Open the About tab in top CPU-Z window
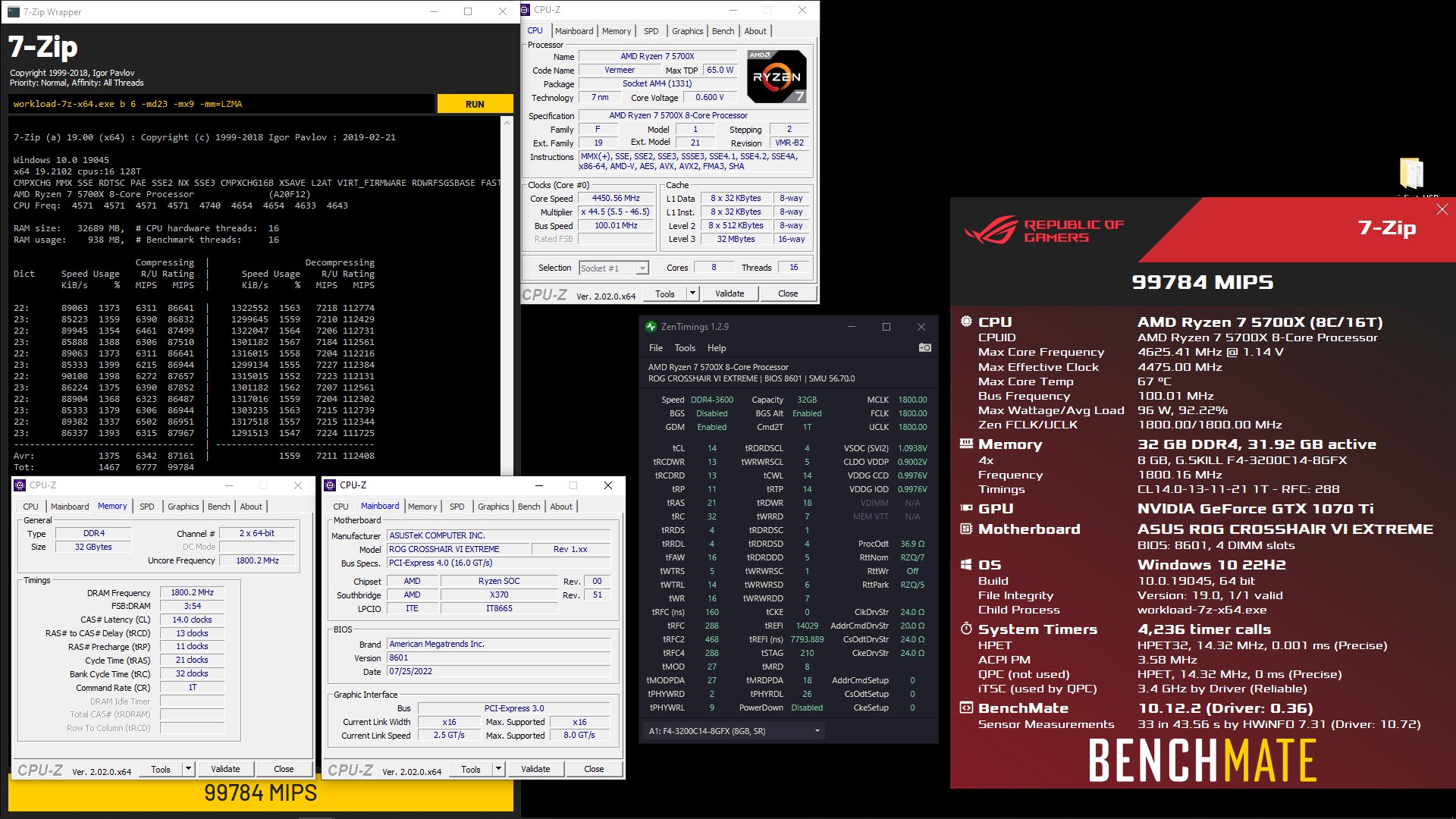Viewport: 1456px width, 819px height. 755,31
